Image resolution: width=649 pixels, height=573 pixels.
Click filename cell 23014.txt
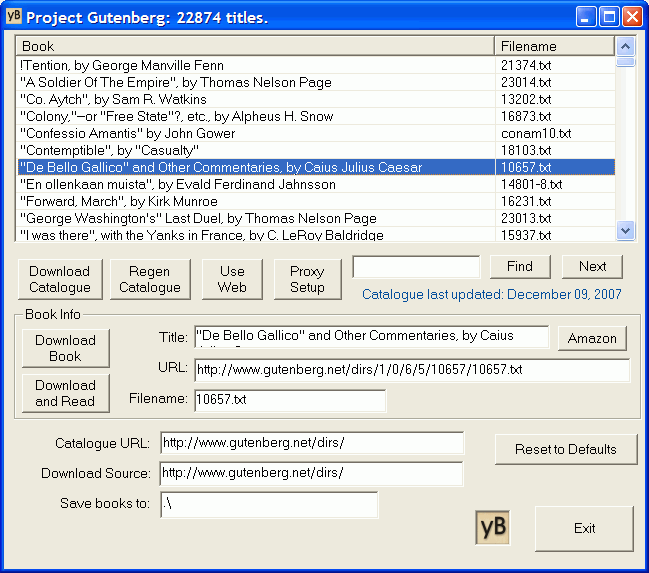pyautogui.click(x=555, y=82)
